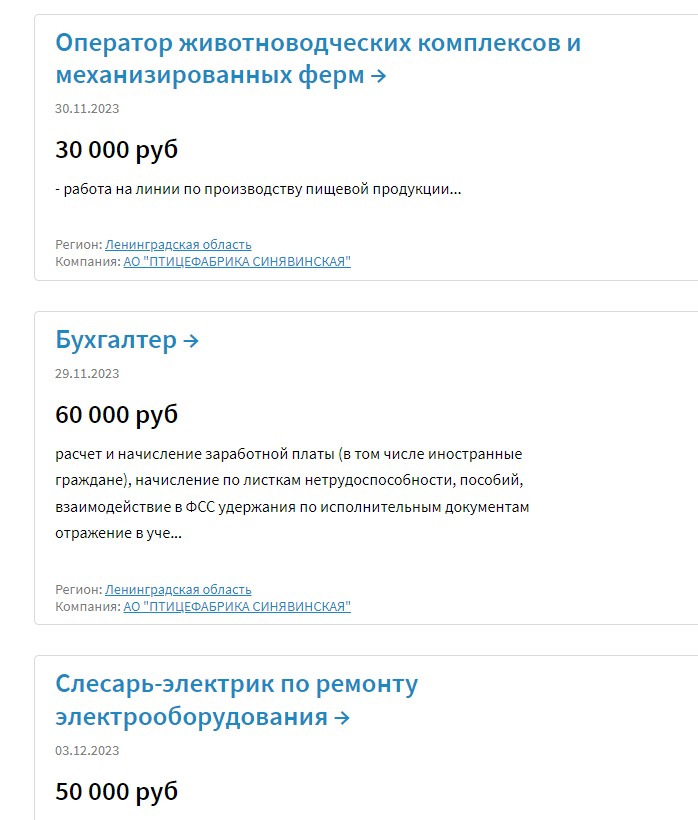
Task: Click the "Компания:" label in the Оператор card
Action: 88,261
